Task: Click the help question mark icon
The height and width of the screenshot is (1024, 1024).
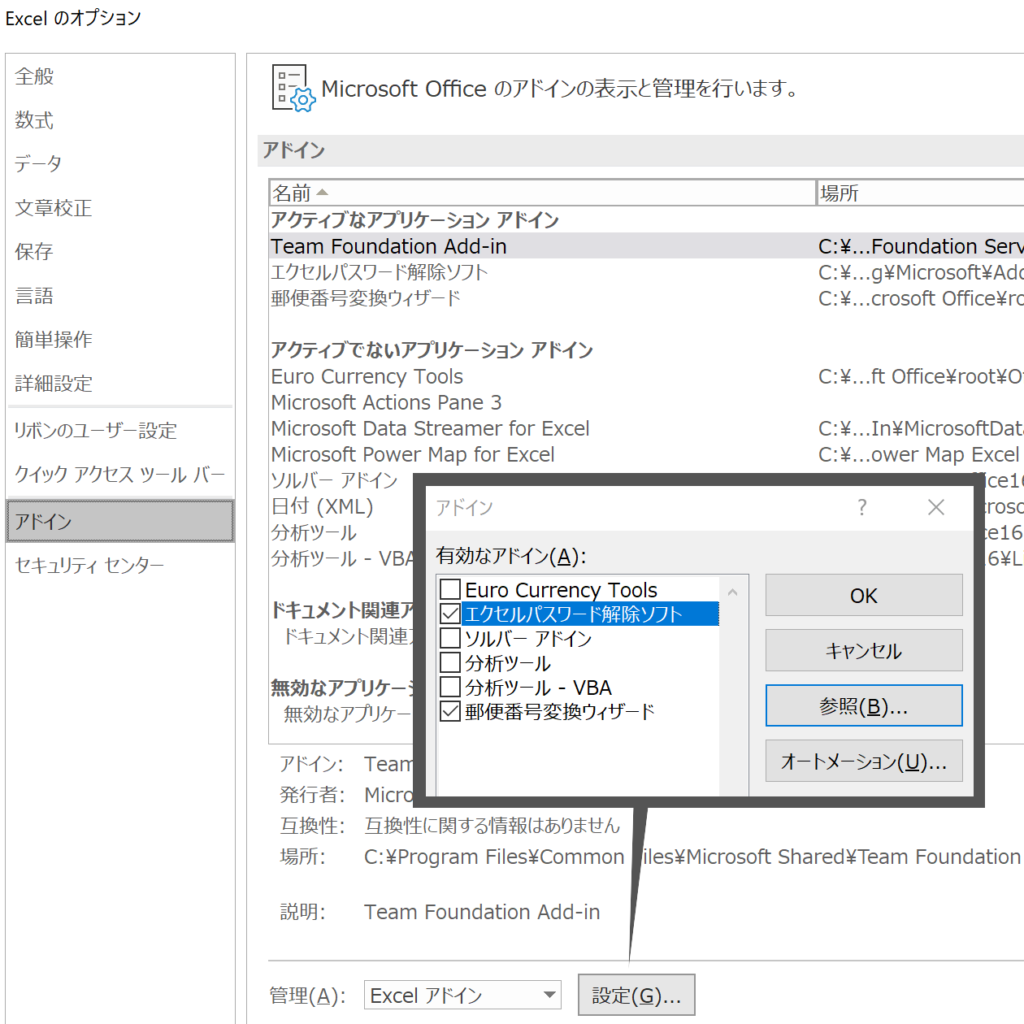Action: [x=862, y=508]
